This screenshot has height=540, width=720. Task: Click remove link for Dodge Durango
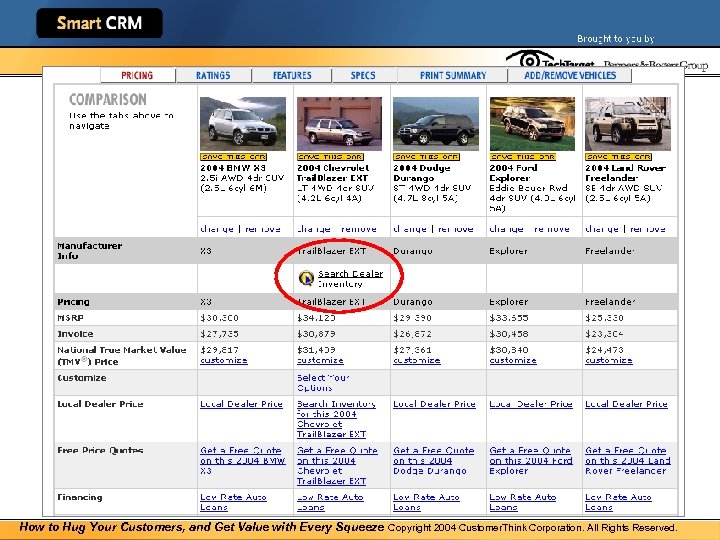[x=456, y=229]
